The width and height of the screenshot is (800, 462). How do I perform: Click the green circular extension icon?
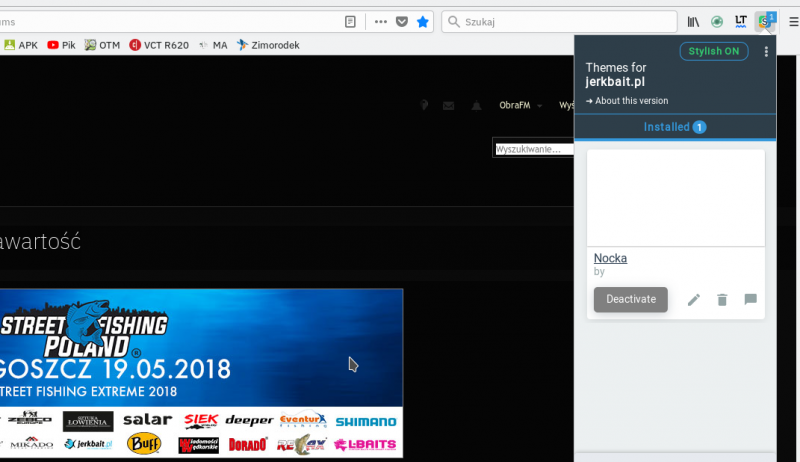[x=717, y=21]
